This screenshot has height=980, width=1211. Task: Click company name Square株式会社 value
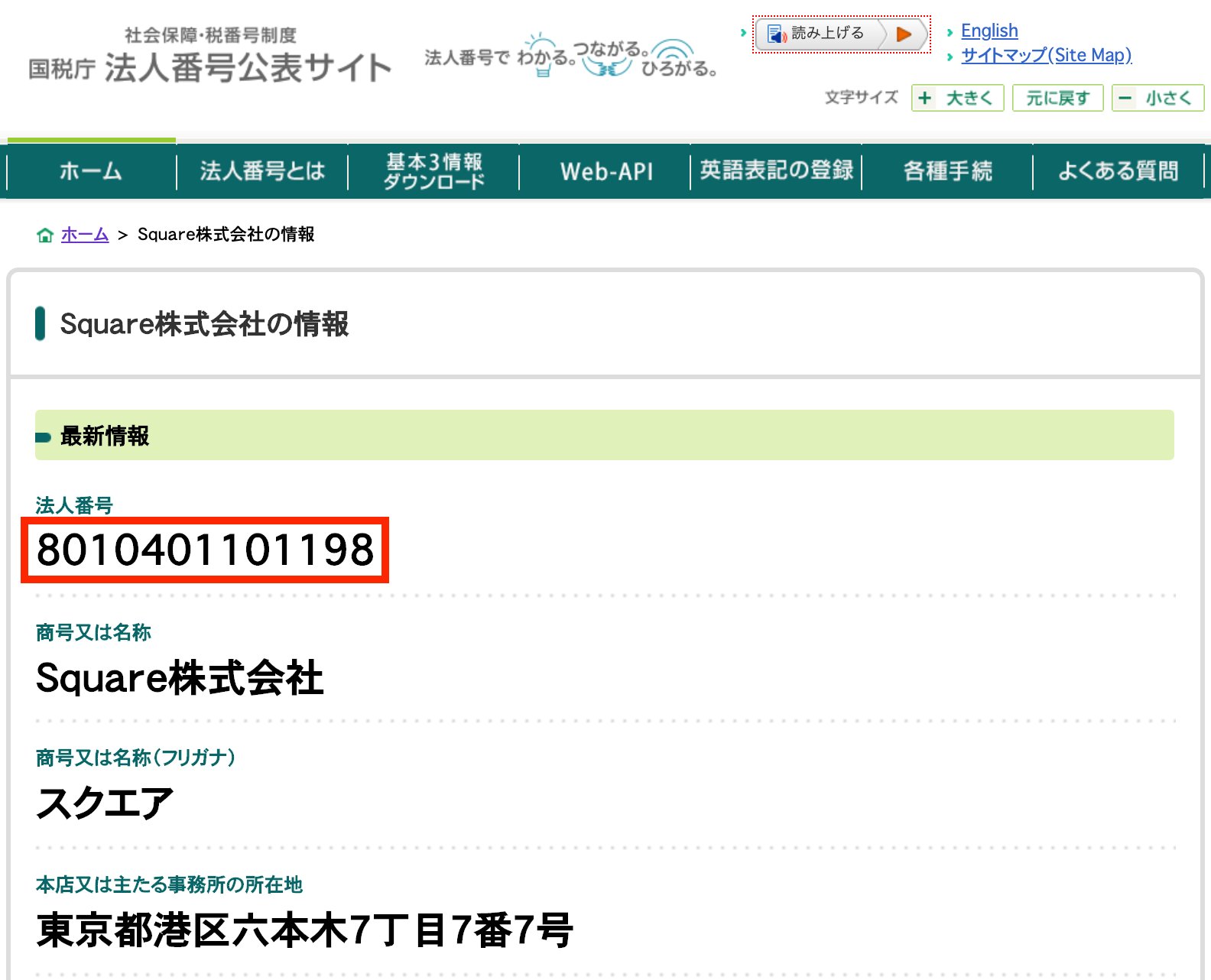click(180, 678)
